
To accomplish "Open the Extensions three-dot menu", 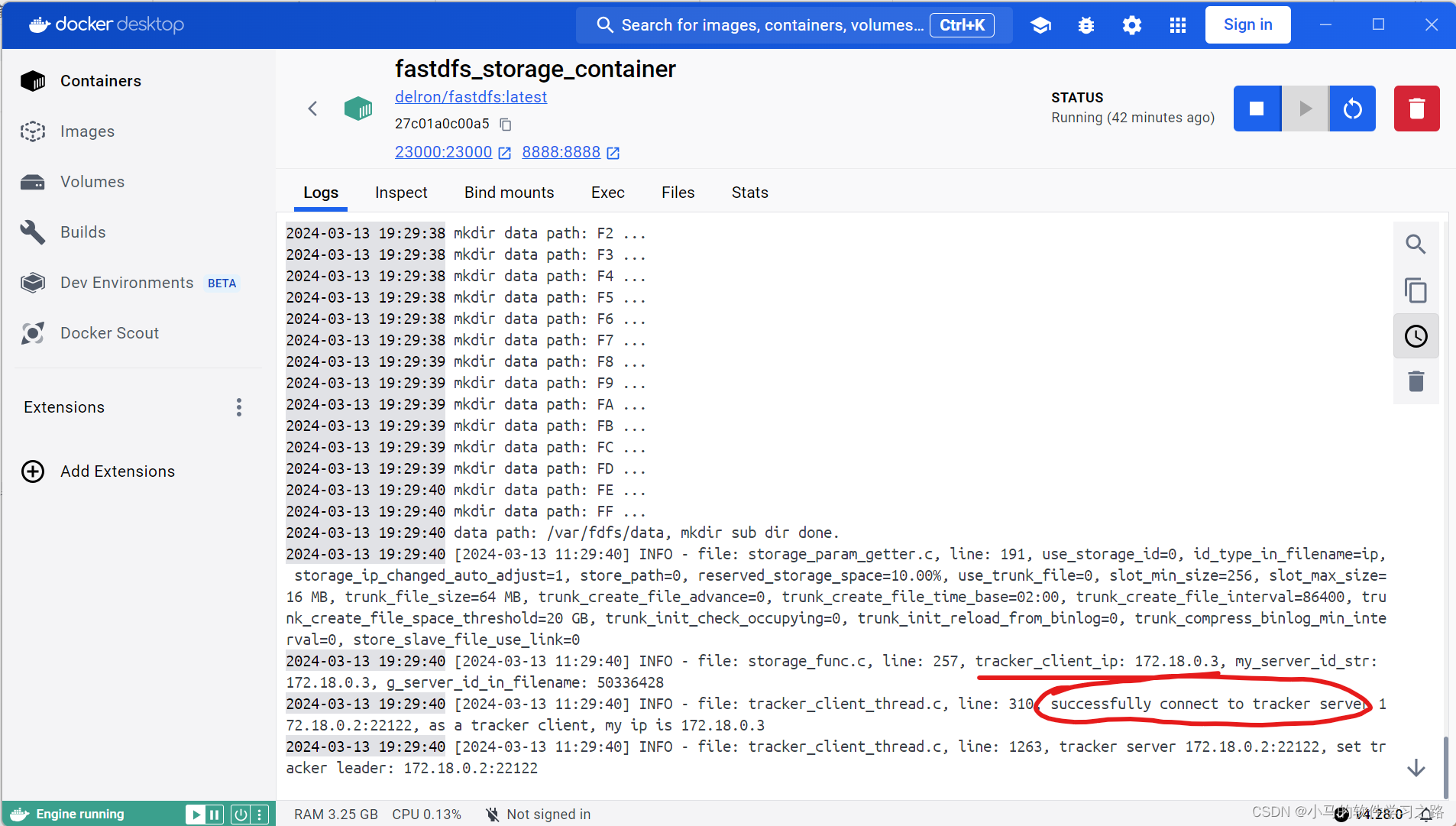I will [x=239, y=407].
